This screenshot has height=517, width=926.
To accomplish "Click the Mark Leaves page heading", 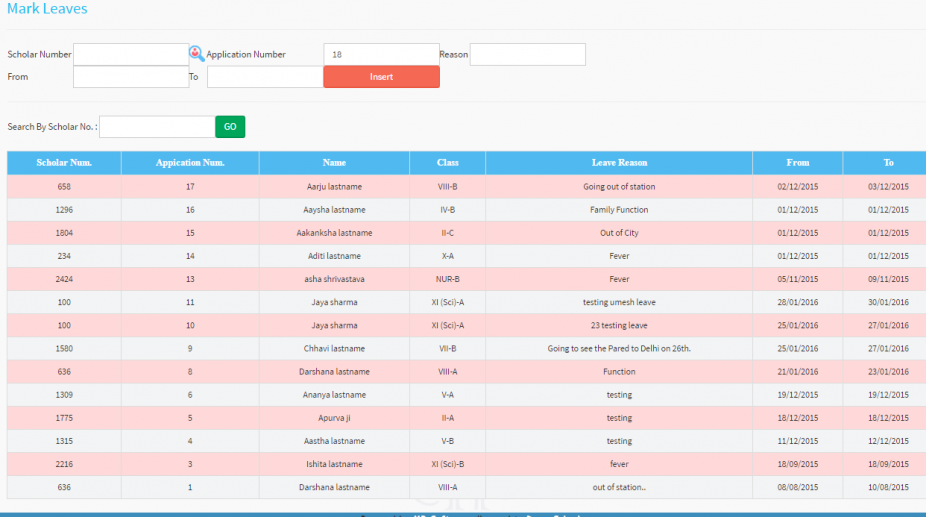I will coord(47,9).
